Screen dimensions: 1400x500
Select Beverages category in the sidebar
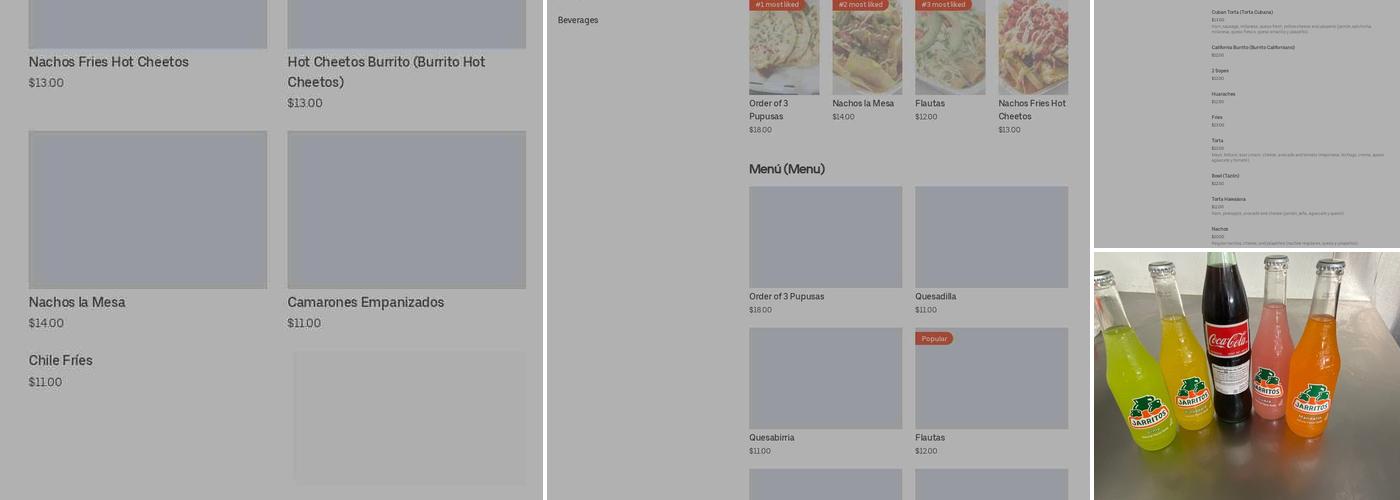pos(578,20)
